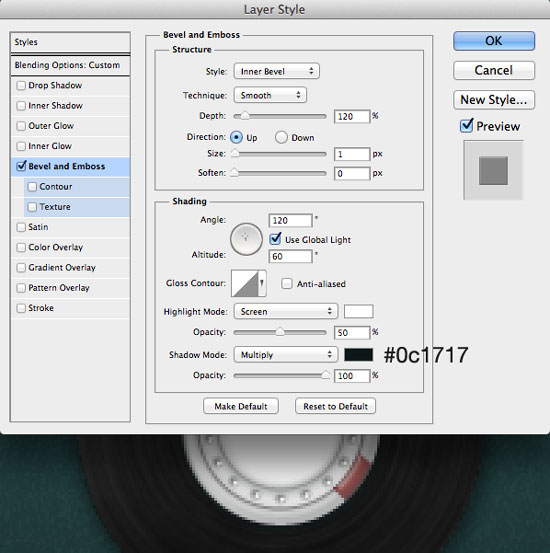Open the Style dropdown showing Inner Bevel
The width and height of the screenshot is (550, 553).
click(x=277, y=71)
